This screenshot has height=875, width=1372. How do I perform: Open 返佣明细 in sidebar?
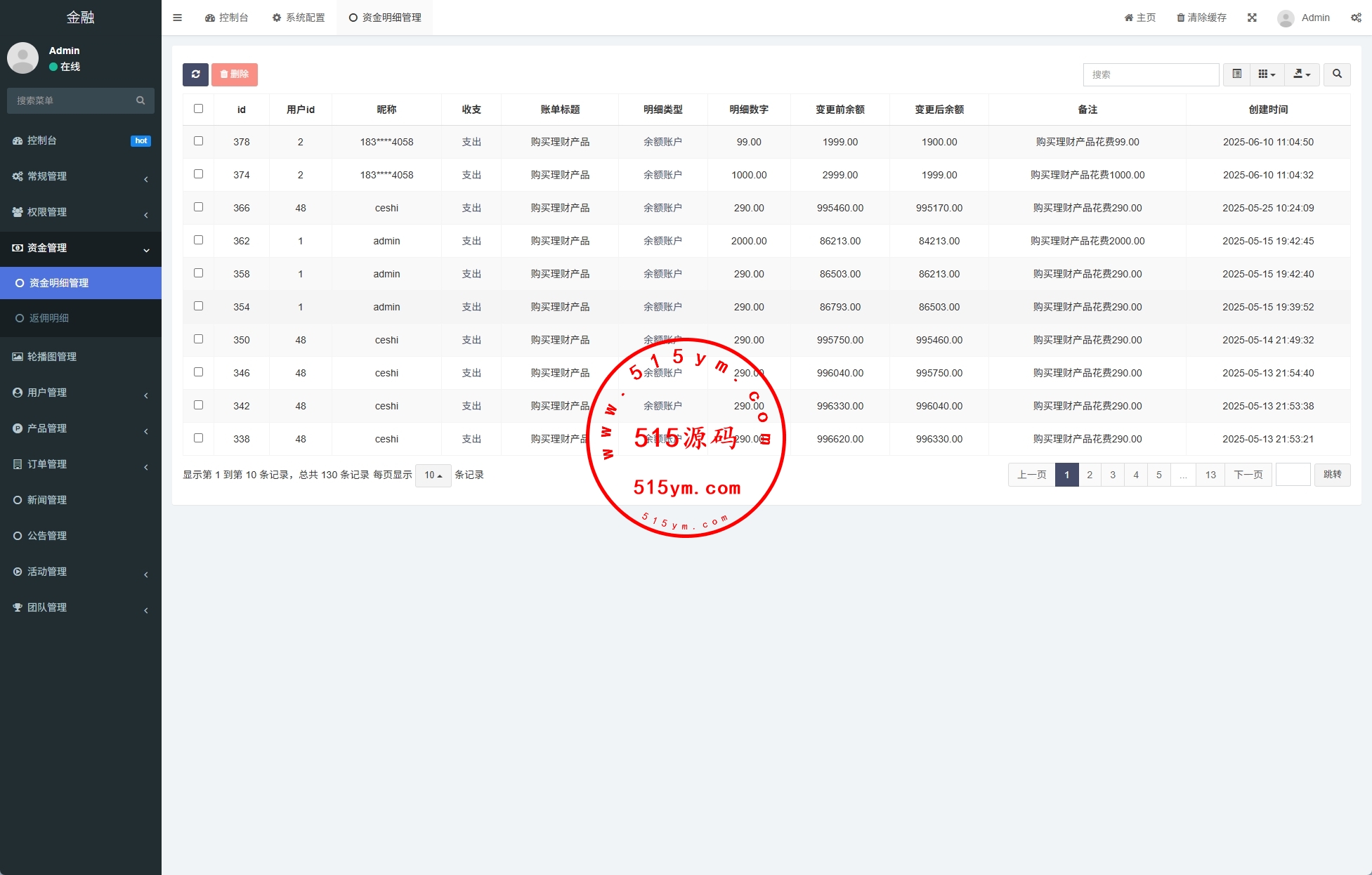point(49,318)
